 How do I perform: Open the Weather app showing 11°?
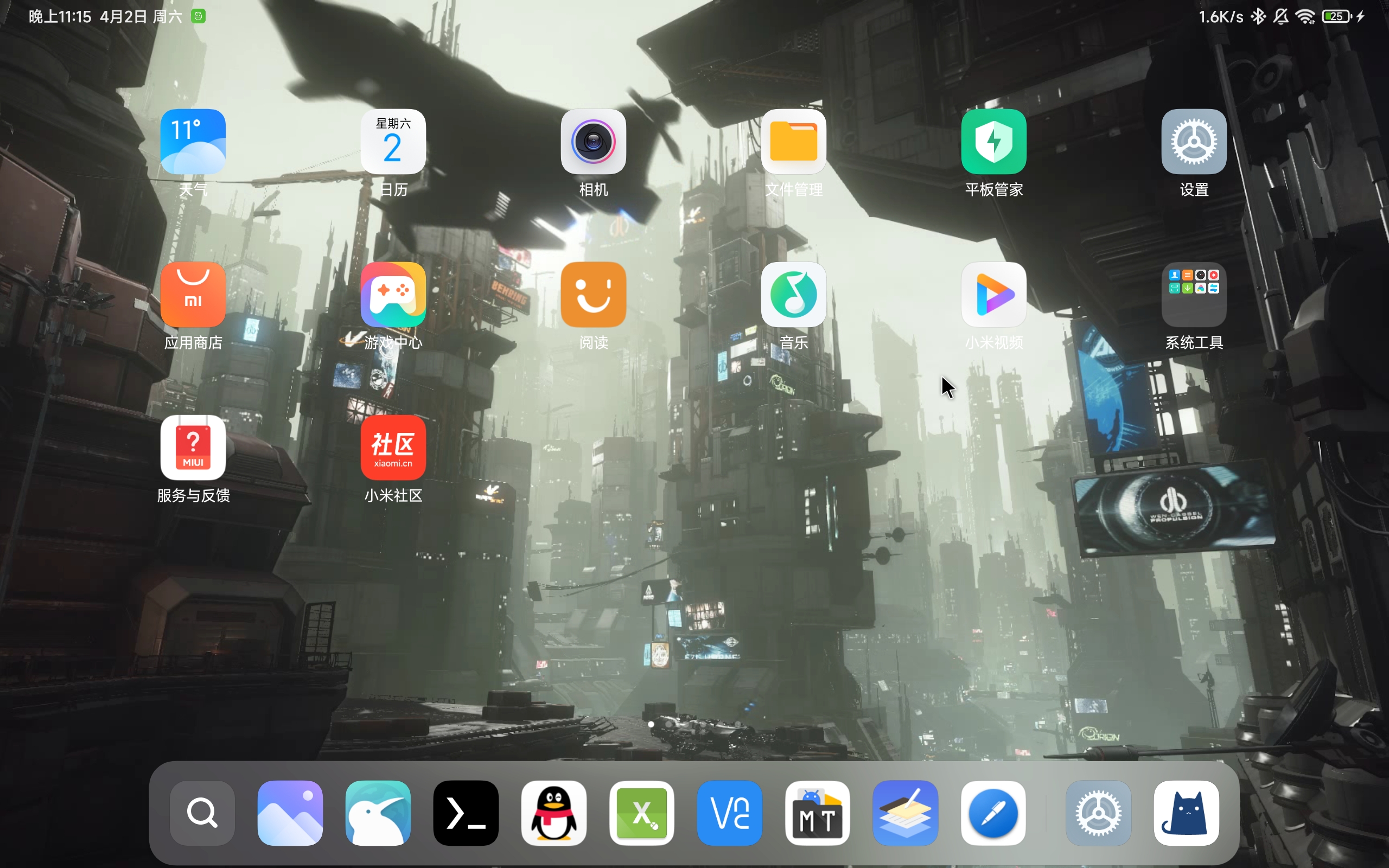[x=193, y=141]
